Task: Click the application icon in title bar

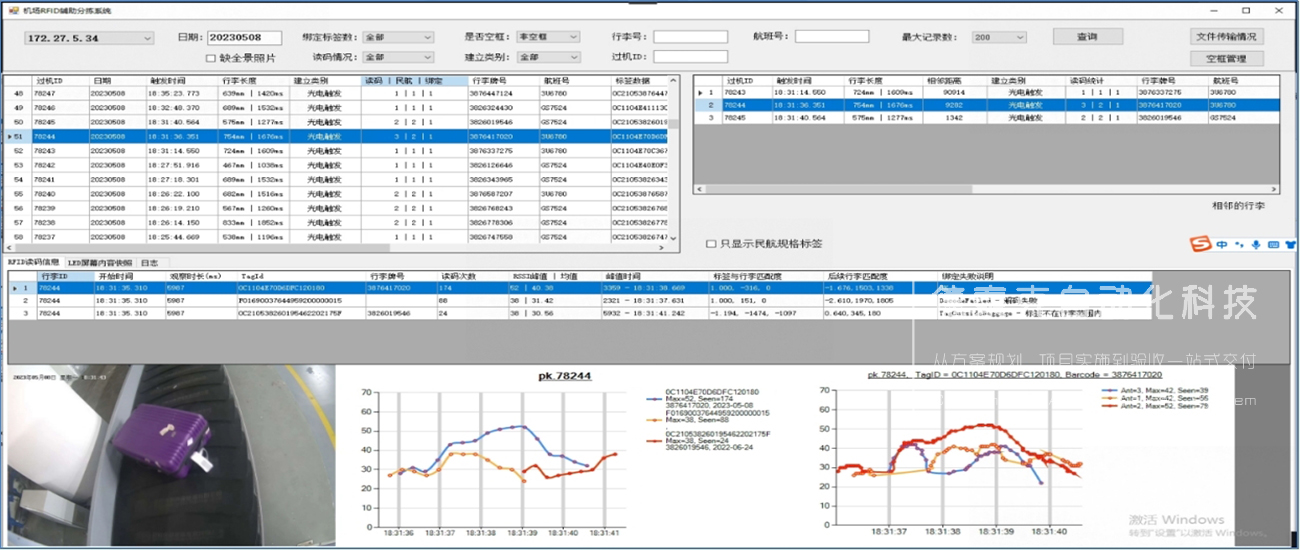Action: point(12,10)
